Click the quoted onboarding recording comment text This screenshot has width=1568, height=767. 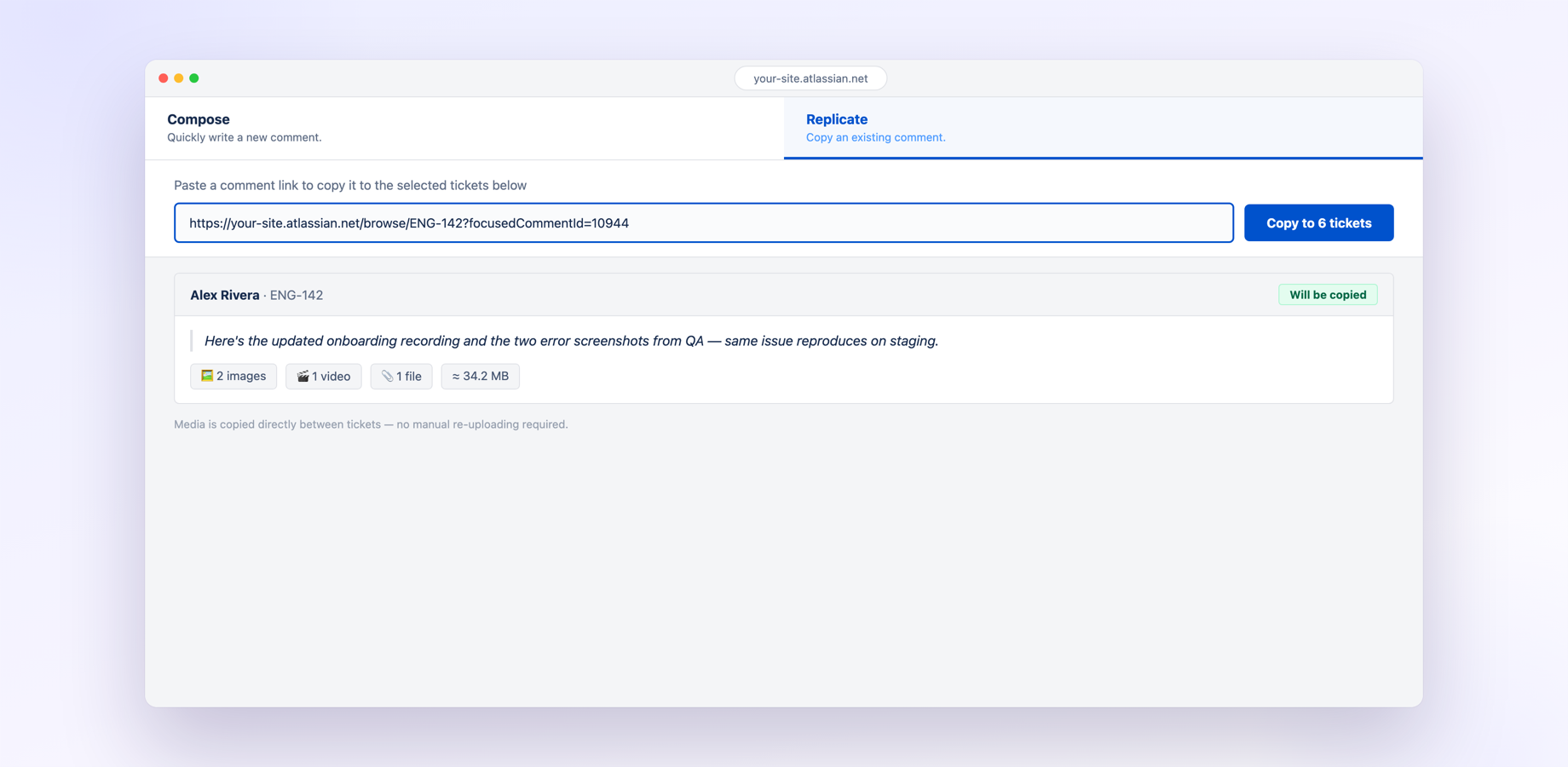(x=571, y=341)
